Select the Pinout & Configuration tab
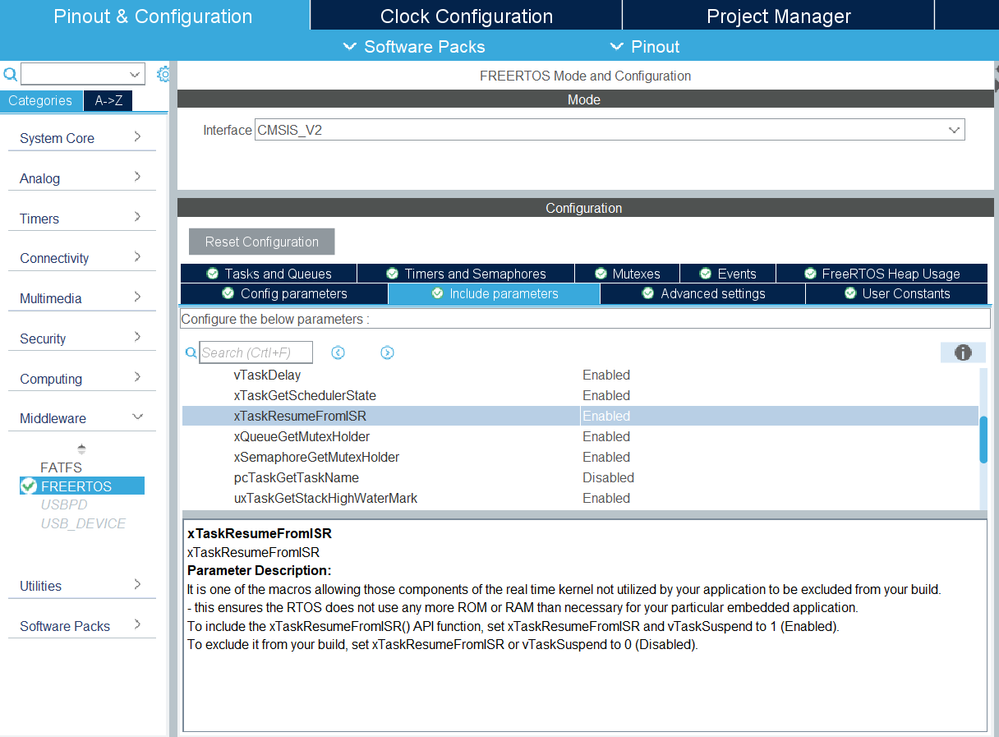Viewport: 999px width, 737px height. pyautogui.click(x=153, y=15)
